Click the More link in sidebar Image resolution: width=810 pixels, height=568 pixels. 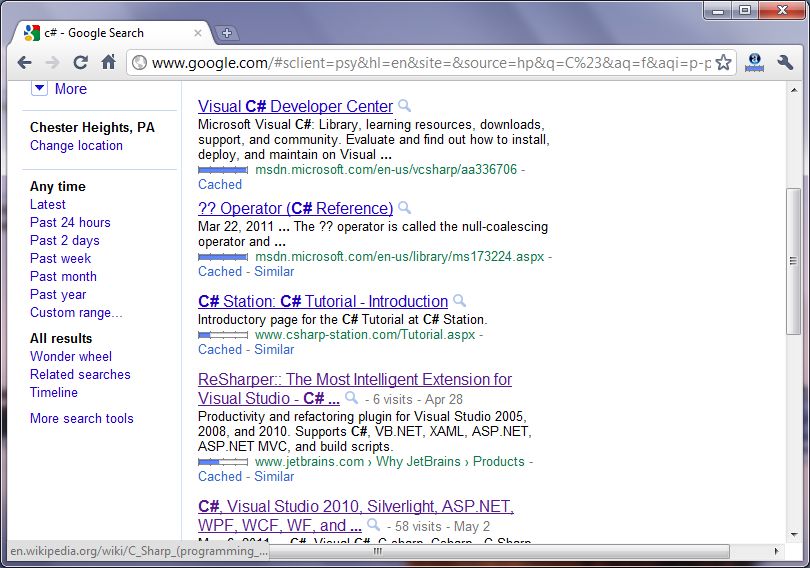point(71,89)
